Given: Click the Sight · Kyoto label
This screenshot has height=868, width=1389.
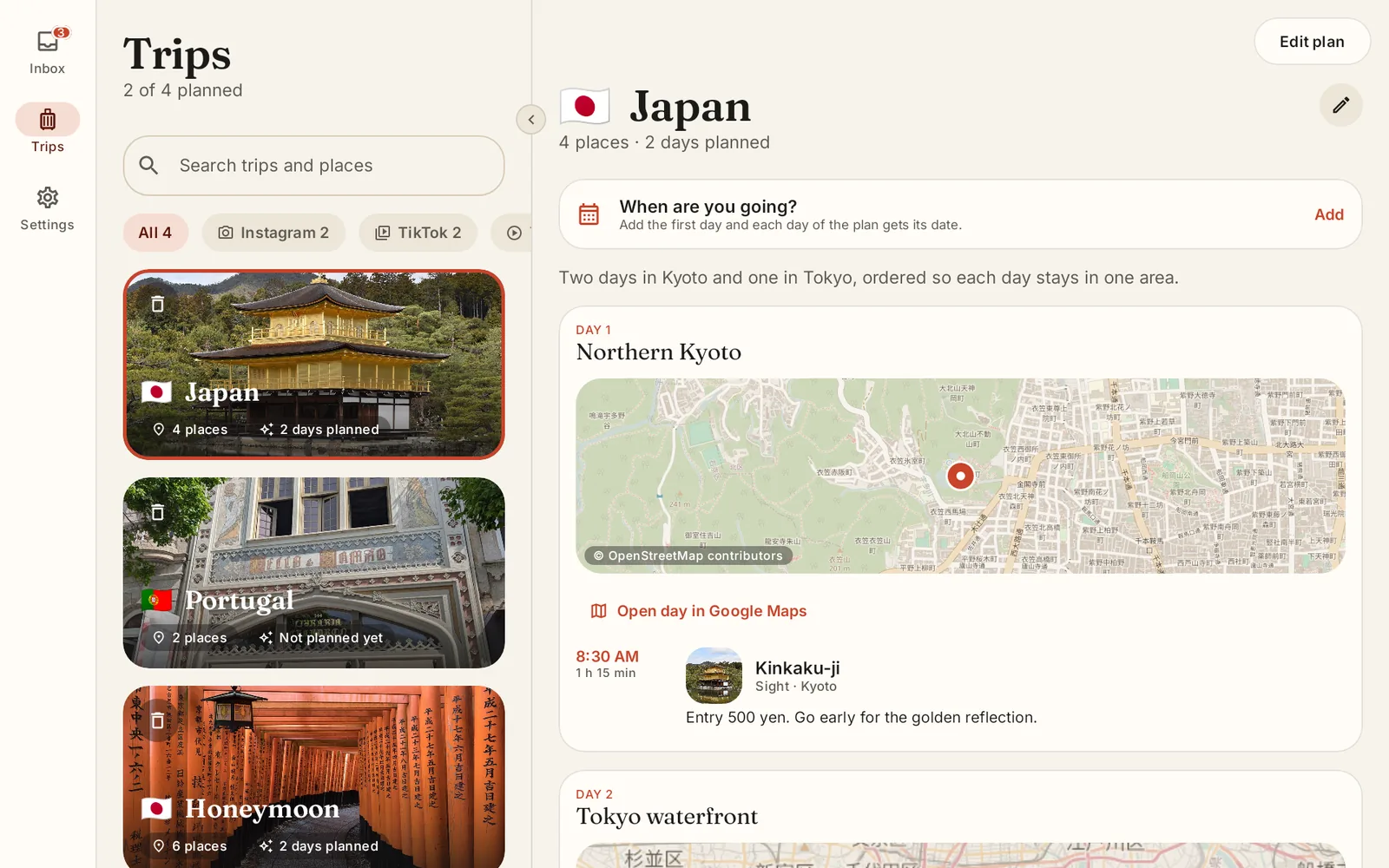Looking at the screenshot, I should tap(796, 686).
